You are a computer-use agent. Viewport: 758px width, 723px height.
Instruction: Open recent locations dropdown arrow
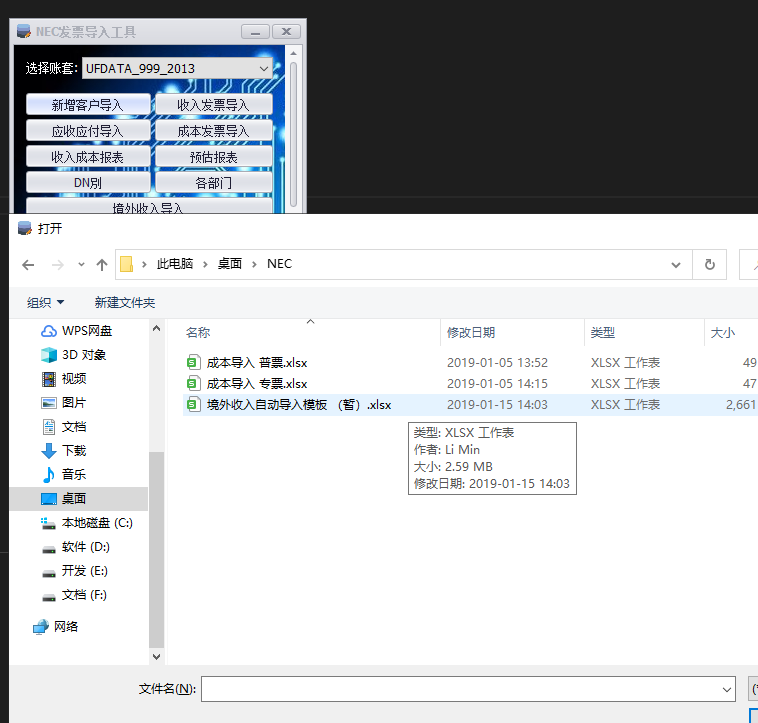coord(81,264)
